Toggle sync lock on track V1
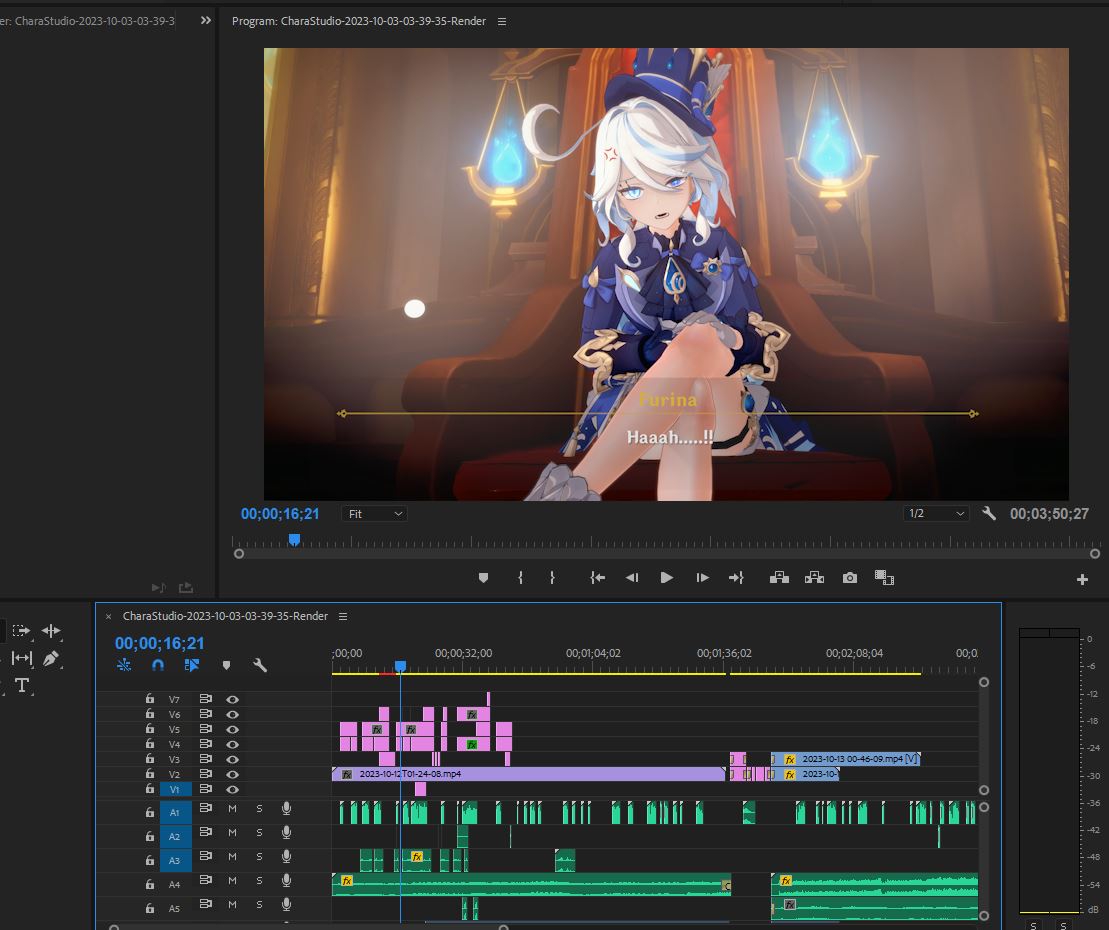Viewport: 1109px width, 930px height. (x=206, y=789)
